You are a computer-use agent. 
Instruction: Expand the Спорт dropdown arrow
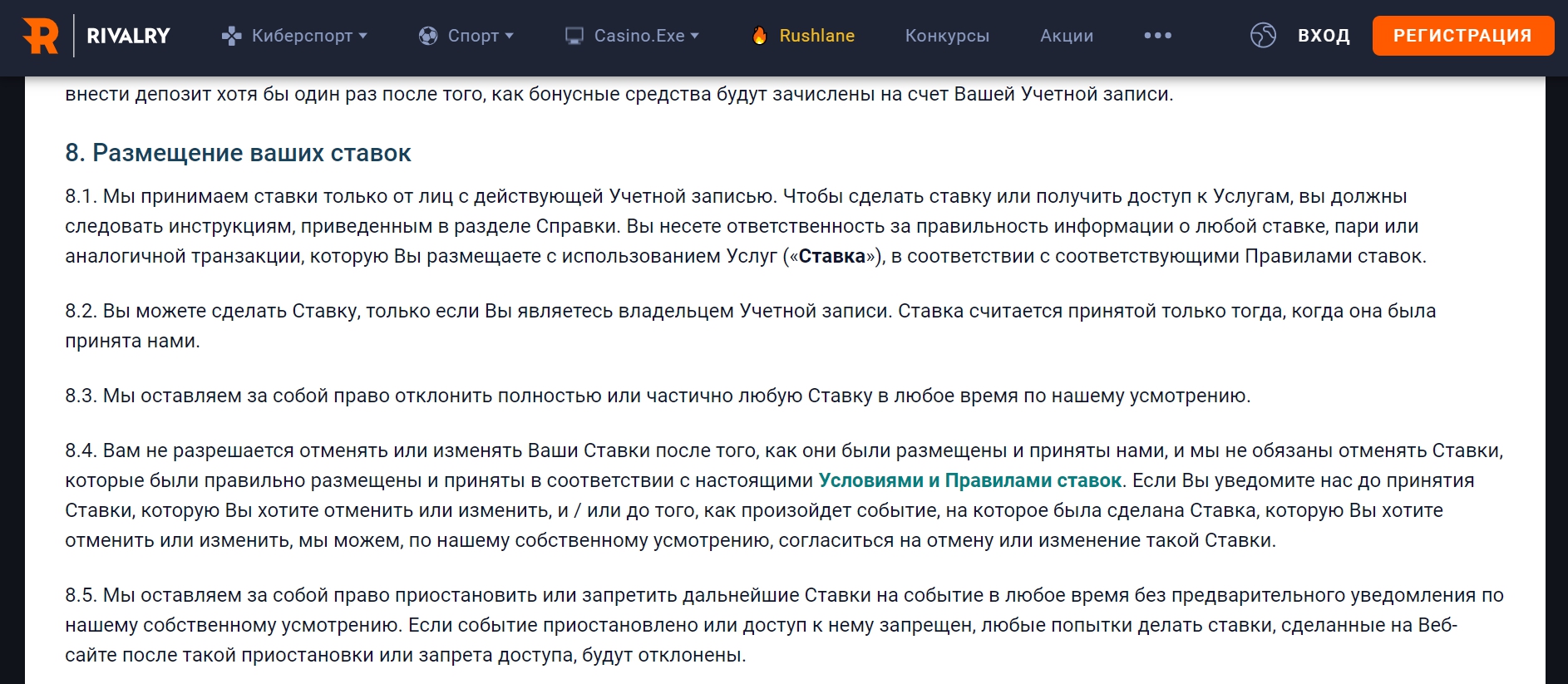(509, 36)
